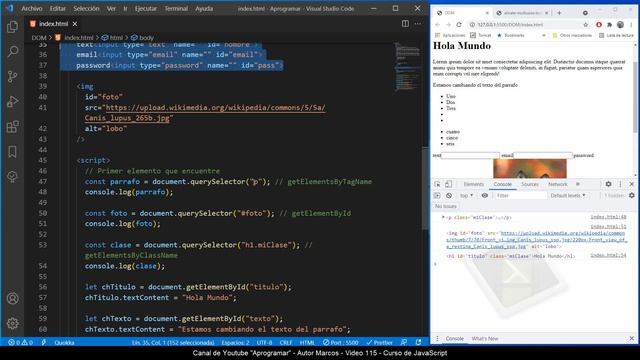
Task: Change the HTML language mode
Action: click(x=307, y=342)
